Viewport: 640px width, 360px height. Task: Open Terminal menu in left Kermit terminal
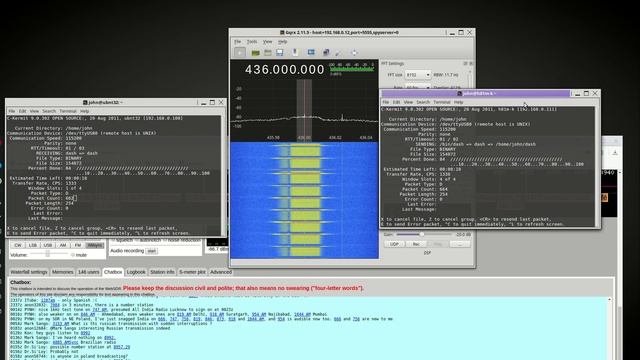(x=68, y=111)
